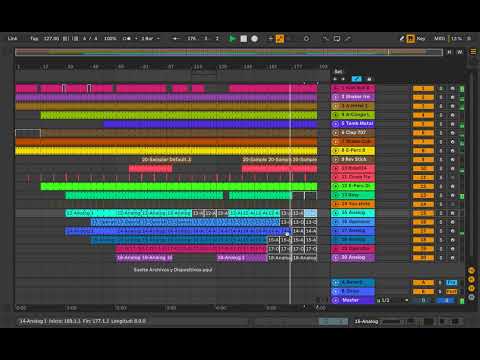Deactivate track 8 C-Perc 8 activator
480x360 pixels.
[x=423, y=150]
